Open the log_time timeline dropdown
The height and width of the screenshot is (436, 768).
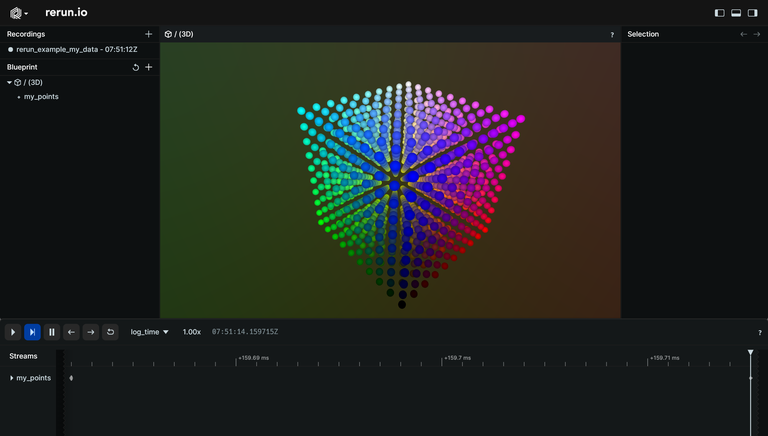[150, 332]
